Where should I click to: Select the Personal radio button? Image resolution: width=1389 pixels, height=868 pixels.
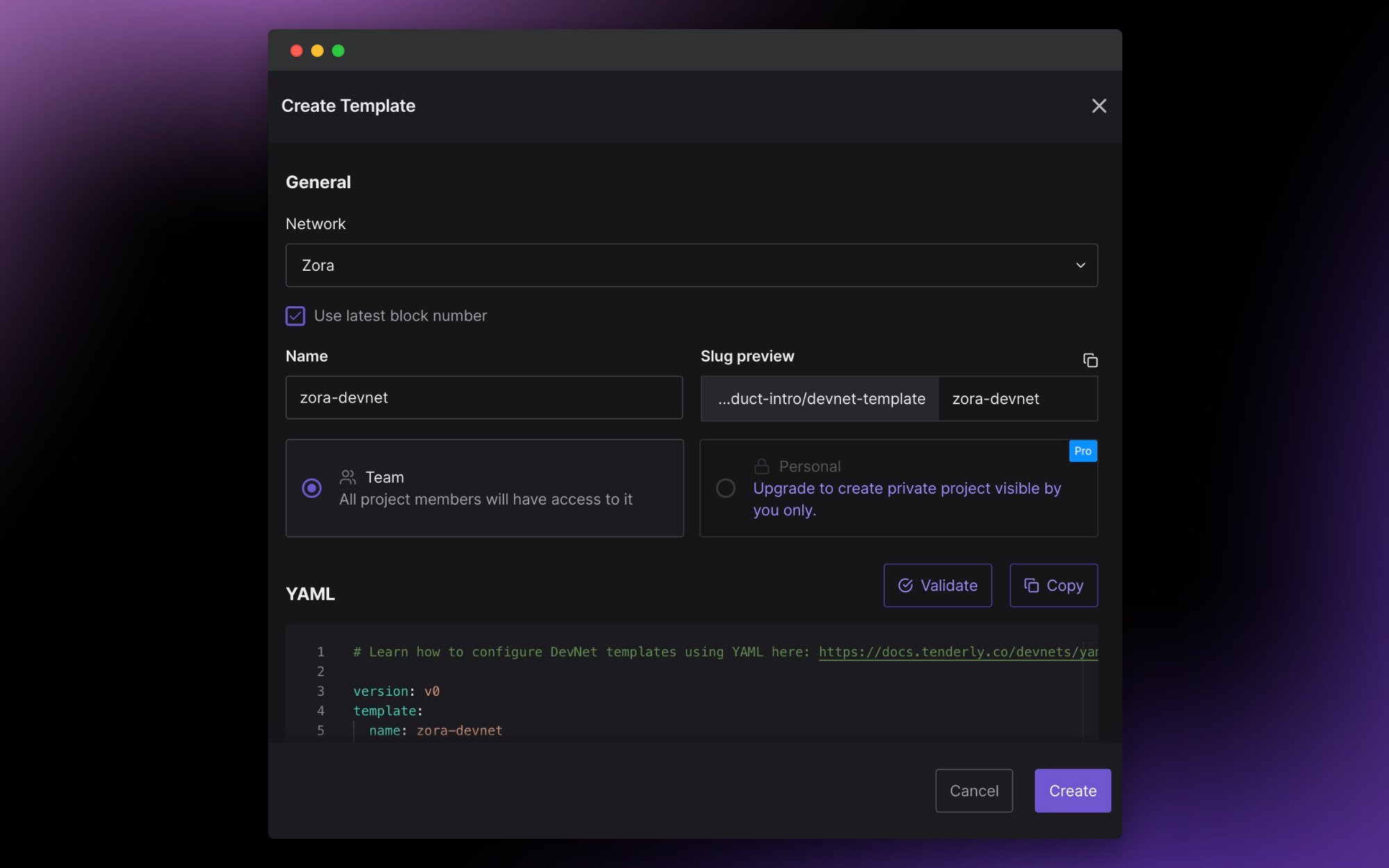(x=726, y=488)
